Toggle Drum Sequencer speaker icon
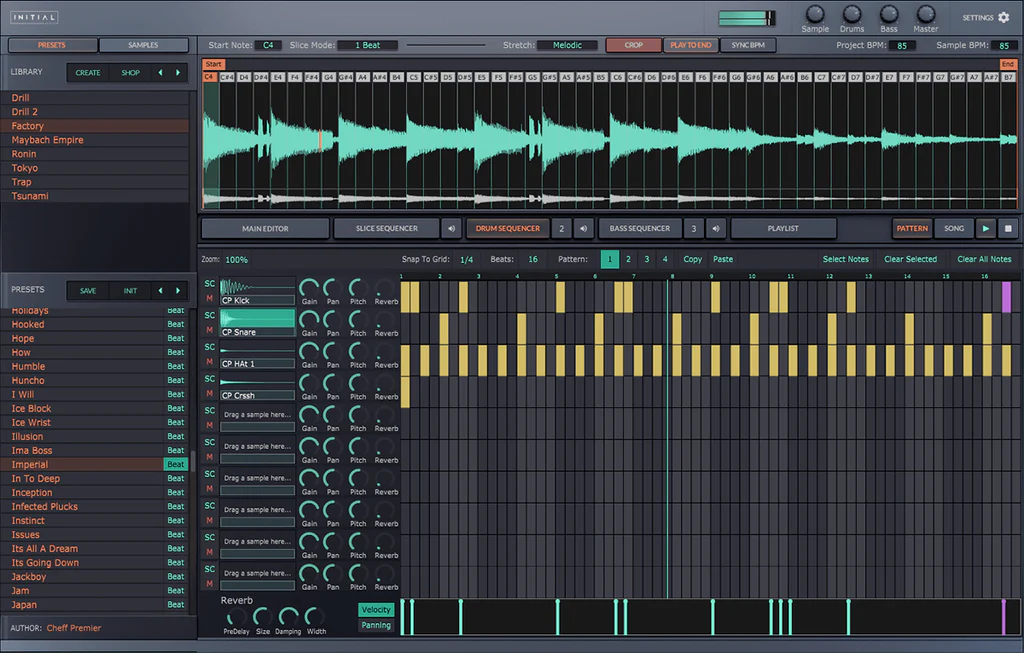The image size is (1024, 653). click(583, 229)
